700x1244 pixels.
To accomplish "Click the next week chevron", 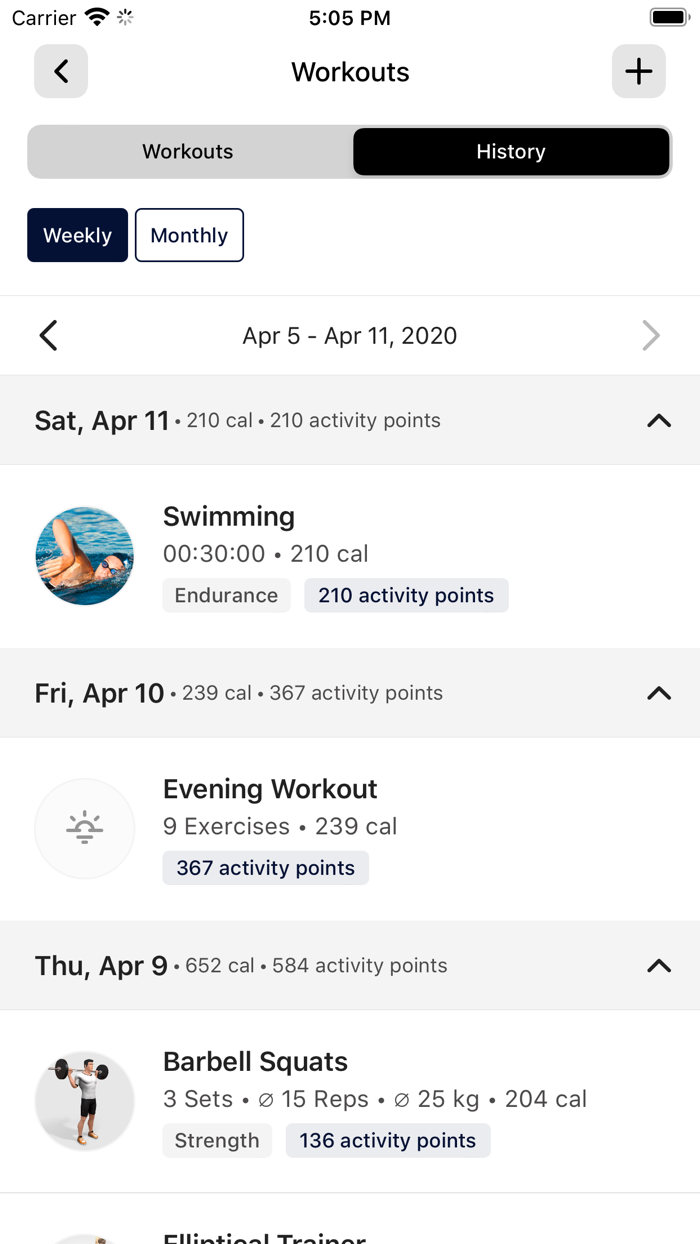I will pos(651,335).
